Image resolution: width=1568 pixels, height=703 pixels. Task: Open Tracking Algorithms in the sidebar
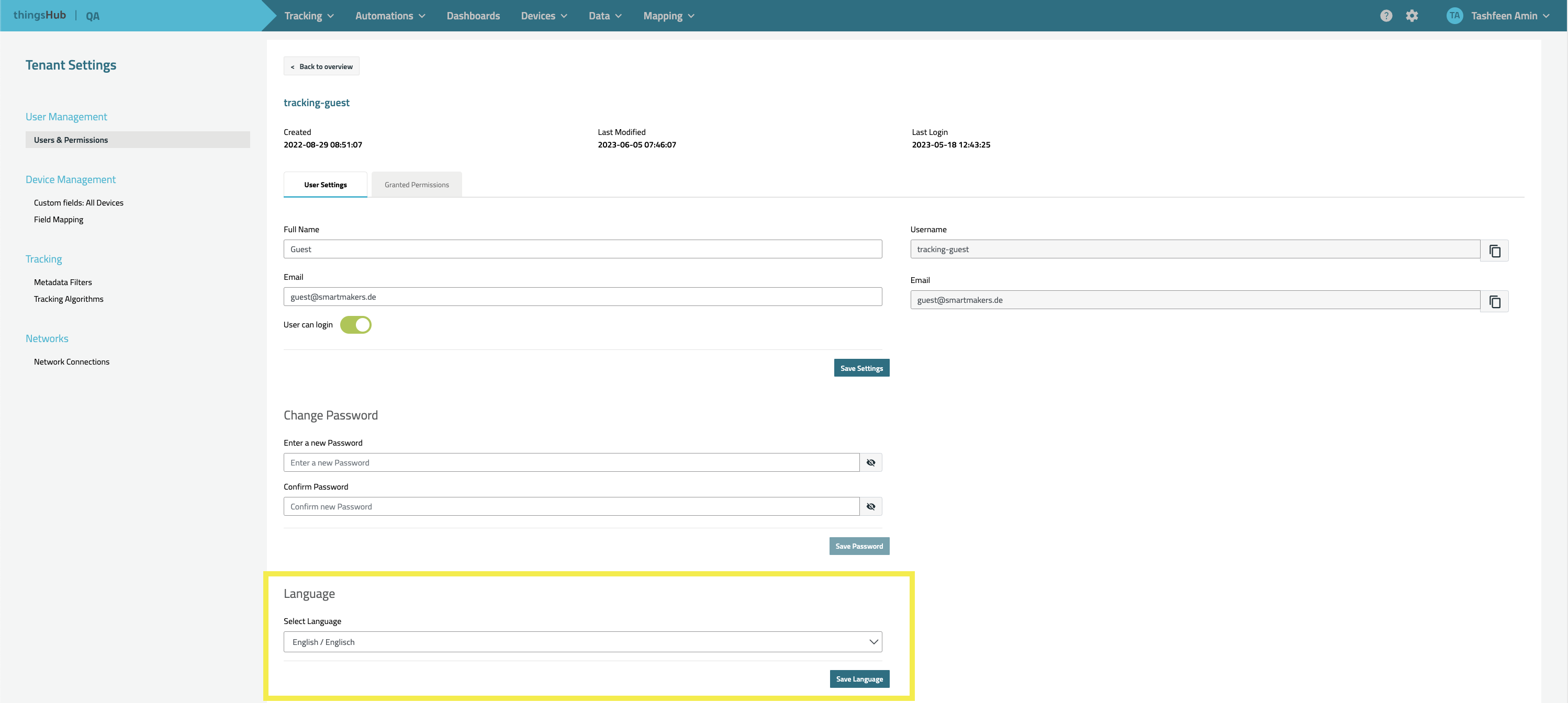point(69,299)
